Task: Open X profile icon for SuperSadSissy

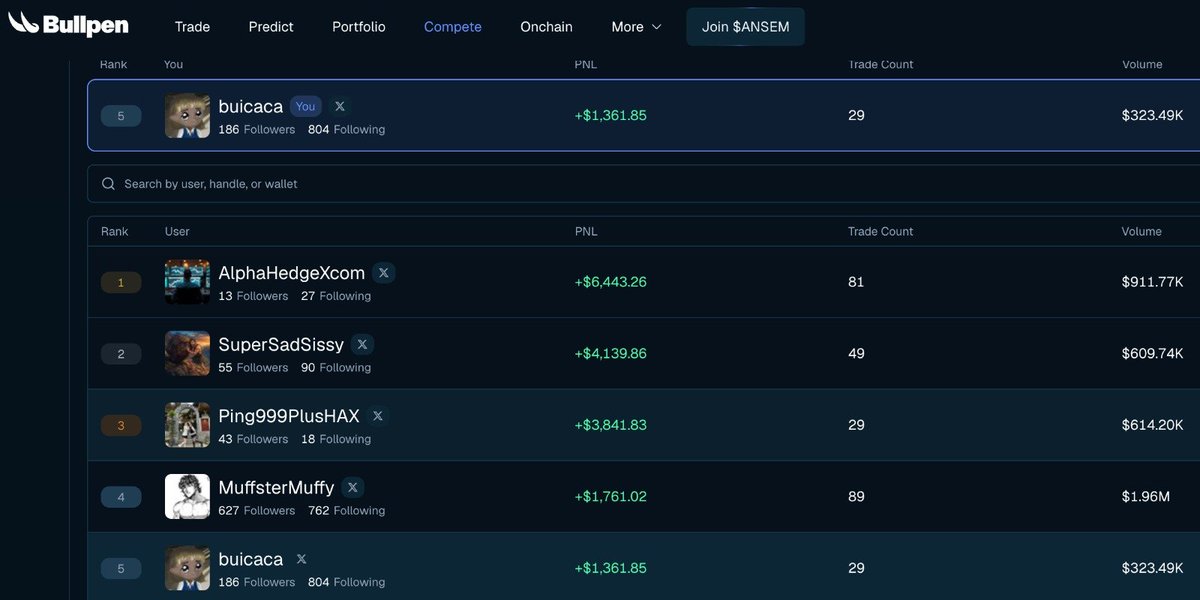Action: pyautogui.click(x=362, y=344)
